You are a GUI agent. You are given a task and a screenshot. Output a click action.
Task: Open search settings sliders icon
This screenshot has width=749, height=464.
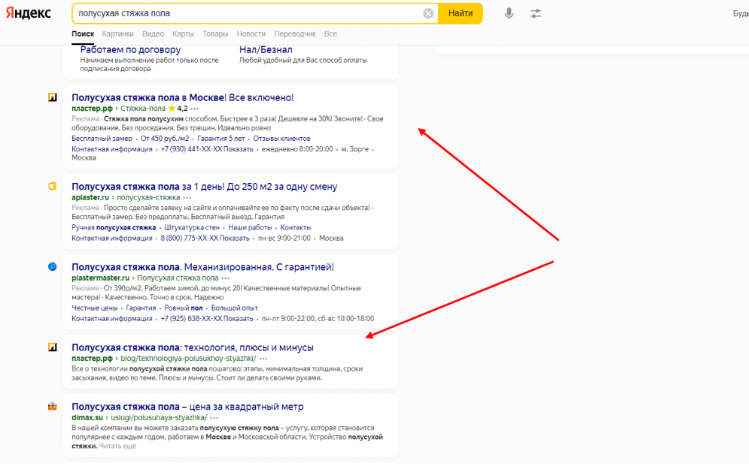click(x=535, y=13)
